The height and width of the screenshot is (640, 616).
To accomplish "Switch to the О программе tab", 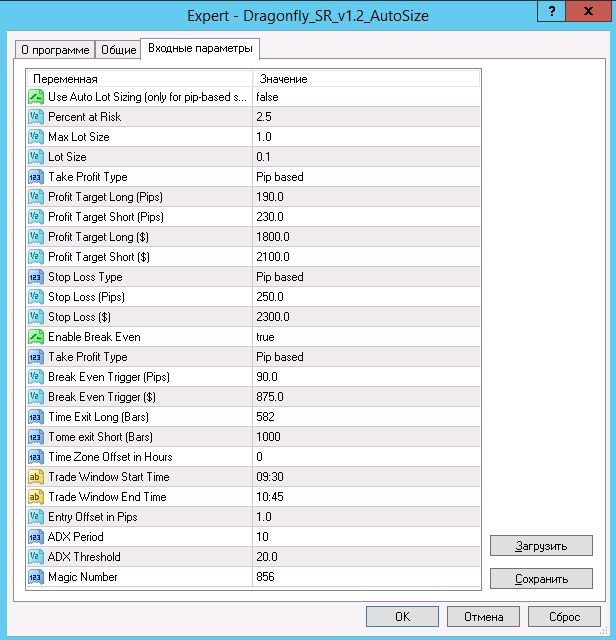I will (55, 50).
